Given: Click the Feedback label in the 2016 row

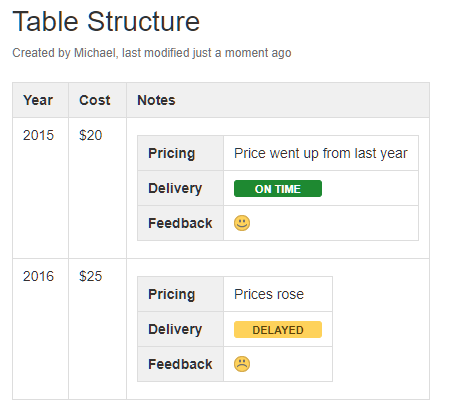Looking at the screenshot, I should click(180, 364).
